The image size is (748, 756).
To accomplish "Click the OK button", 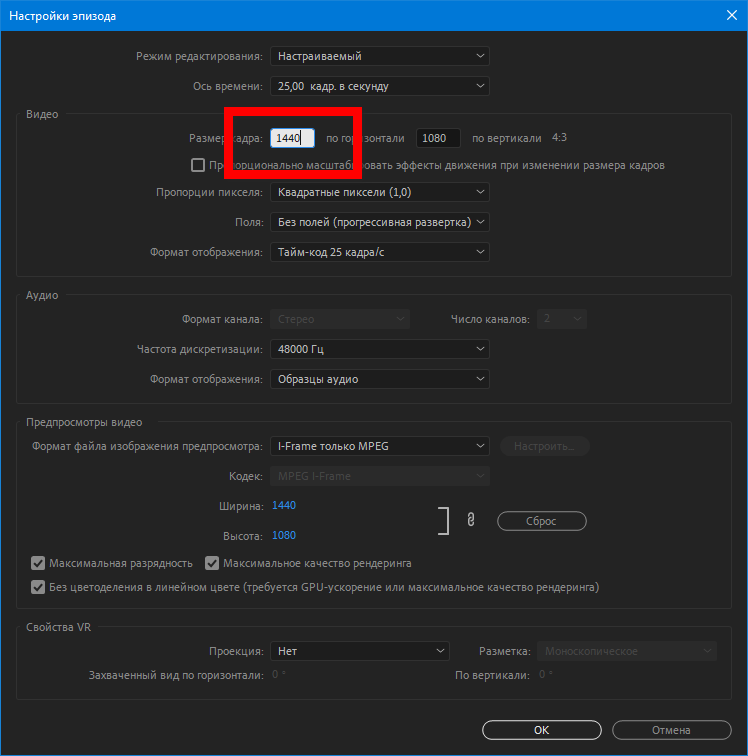I will pos(541,729).
